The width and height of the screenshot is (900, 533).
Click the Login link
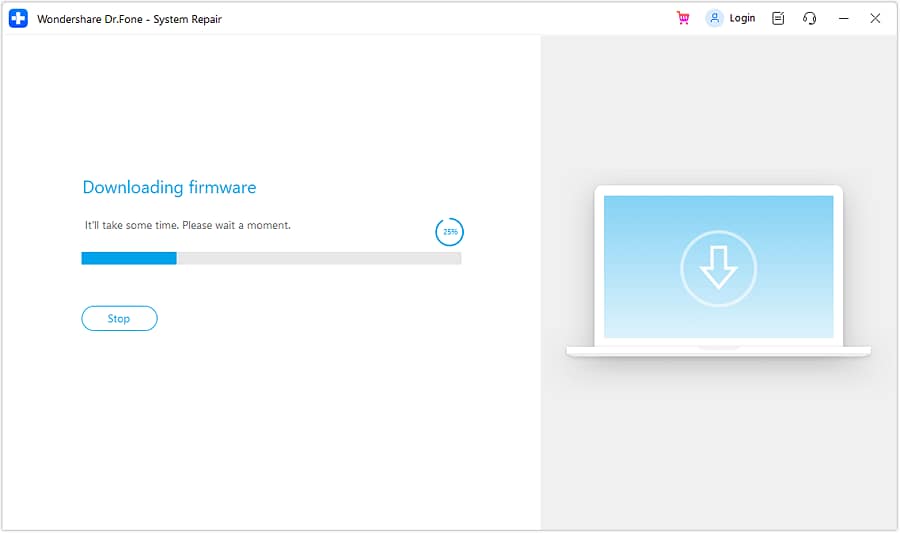tap(742, 18)
